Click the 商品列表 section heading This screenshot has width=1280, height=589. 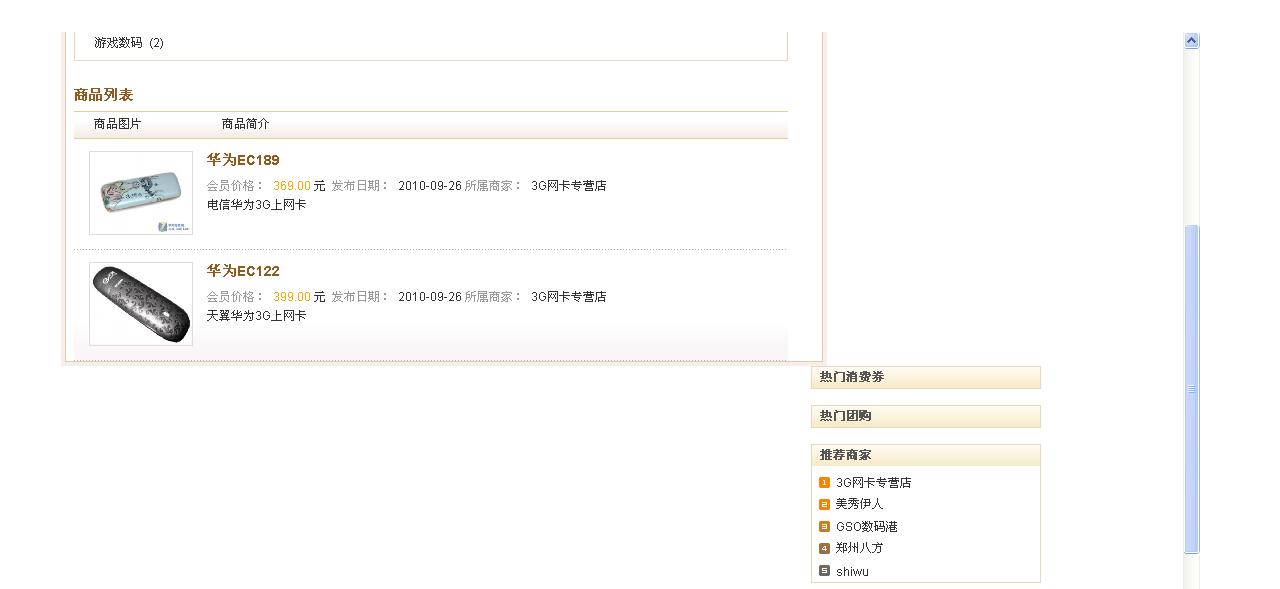(103, 95)
